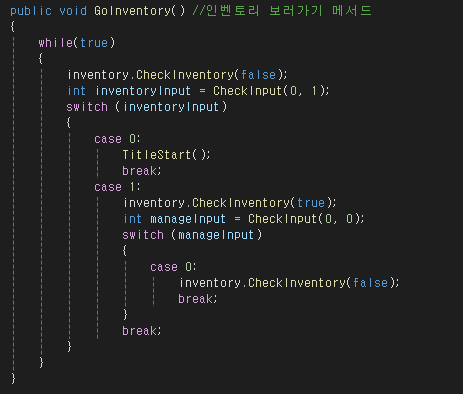Click 'switch' before (manageInput)
Viewport: 463px width, 394px height.
pos(143,235)
